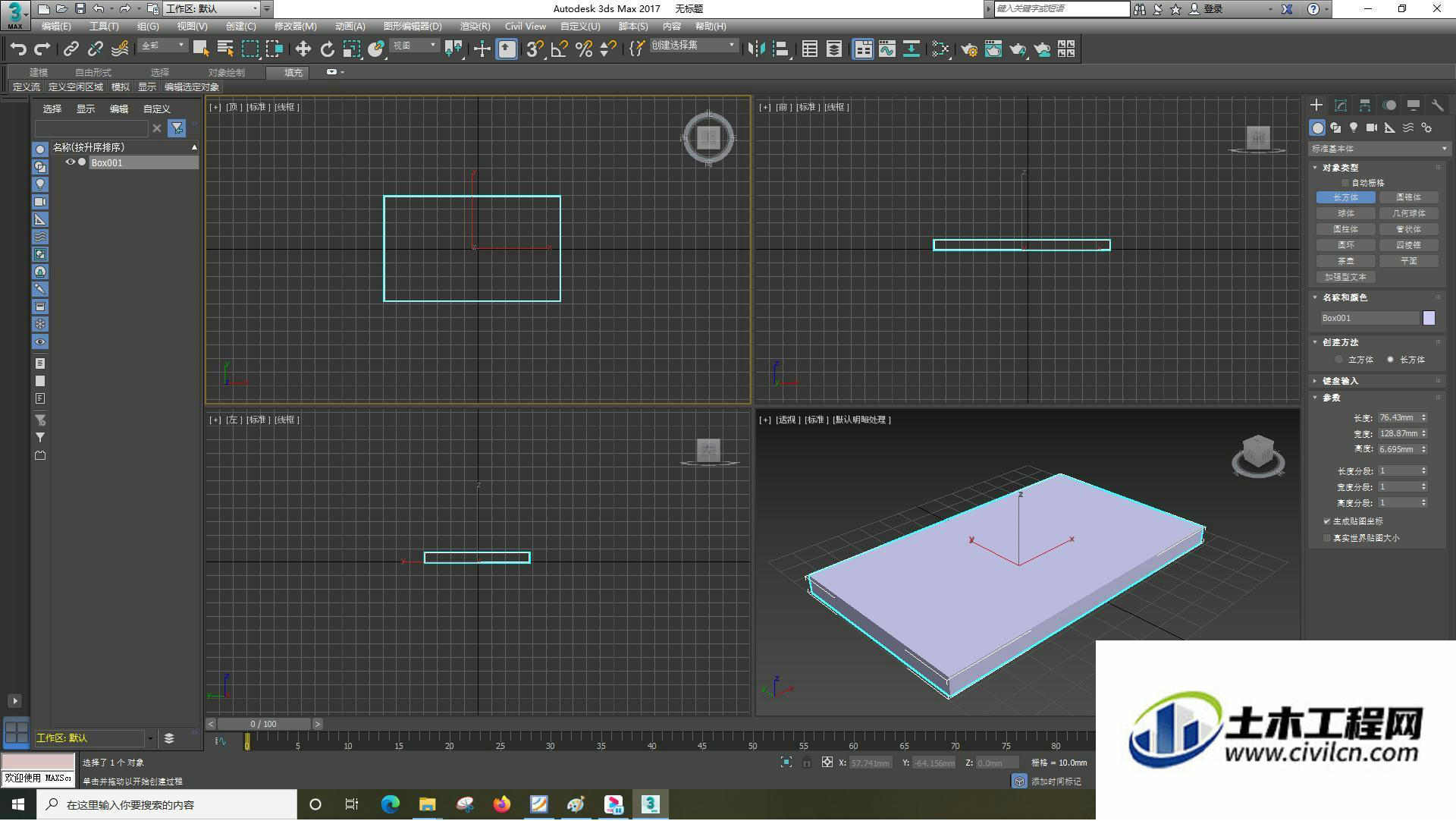Open the Rendered Frame Window icon
This screenshot has height=821, width=1456.
coord(993,49)
